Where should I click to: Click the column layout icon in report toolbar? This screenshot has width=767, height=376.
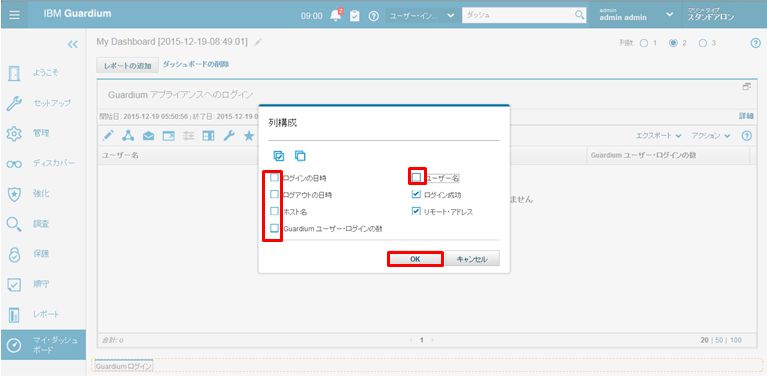209,136
